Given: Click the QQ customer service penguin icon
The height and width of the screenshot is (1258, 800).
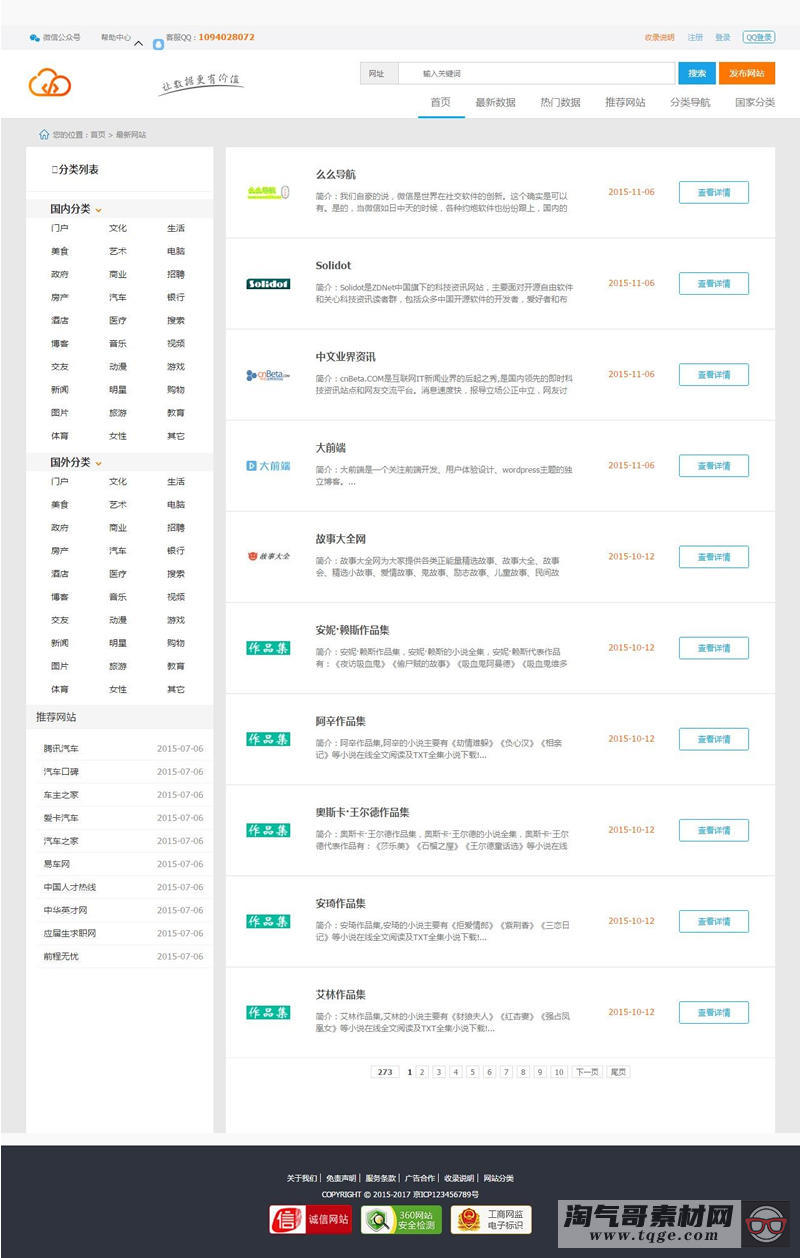Looking at the screenshot, I should coord(158,44).
